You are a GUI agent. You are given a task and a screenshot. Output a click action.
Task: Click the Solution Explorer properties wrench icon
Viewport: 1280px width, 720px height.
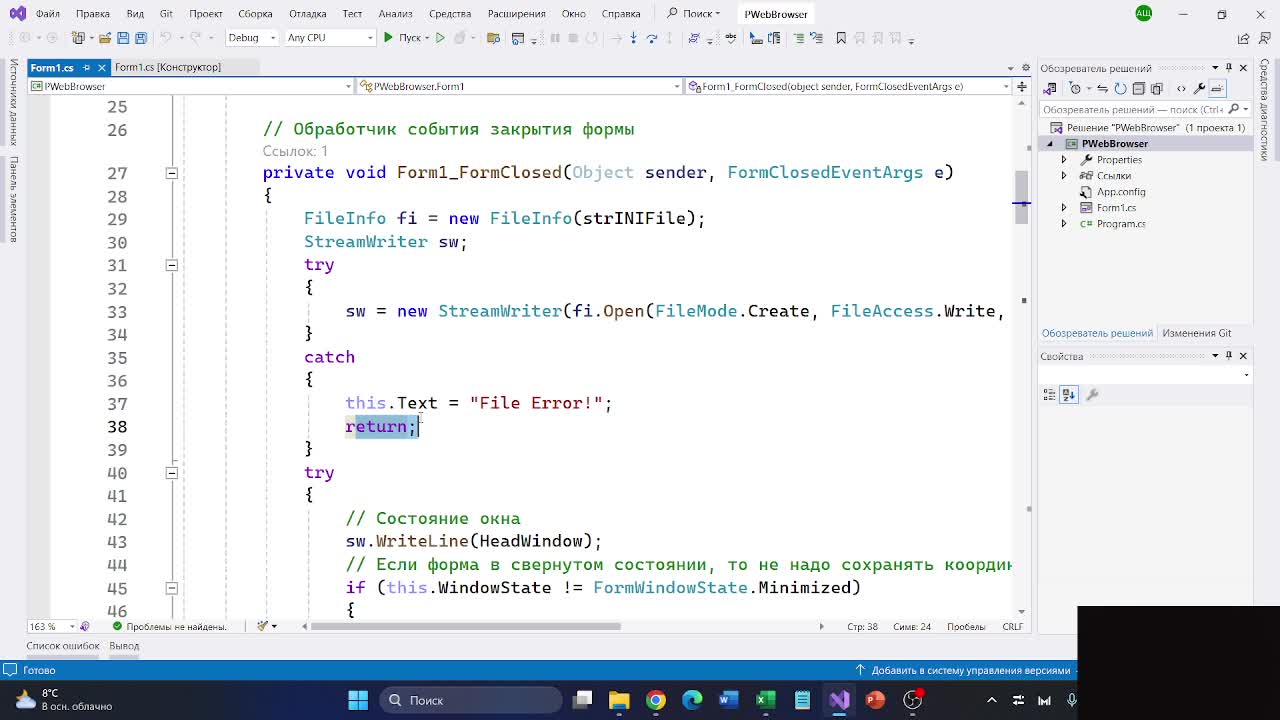[1200, 88]
